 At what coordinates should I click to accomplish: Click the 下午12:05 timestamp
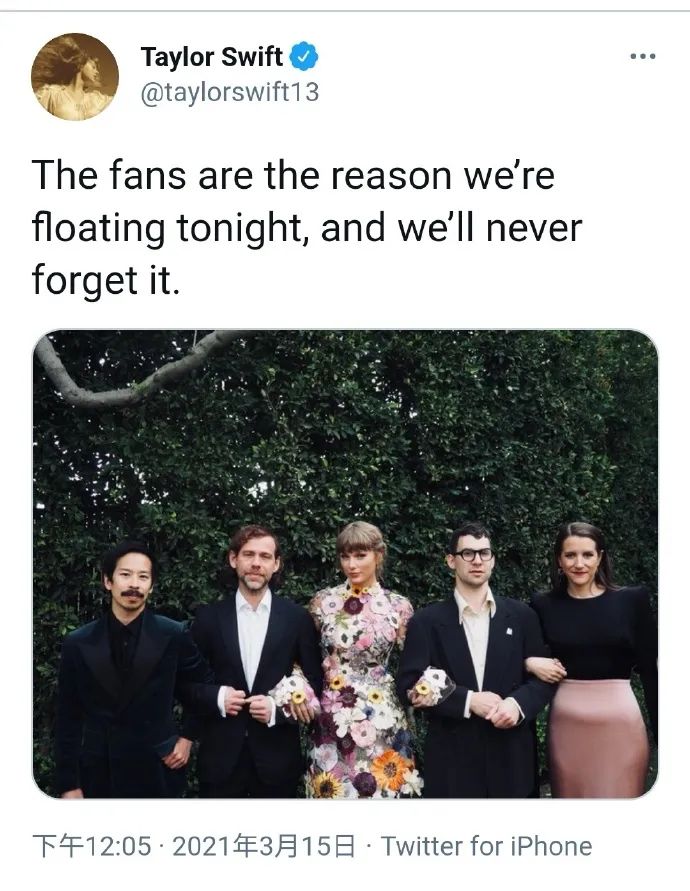pos(92,846)
